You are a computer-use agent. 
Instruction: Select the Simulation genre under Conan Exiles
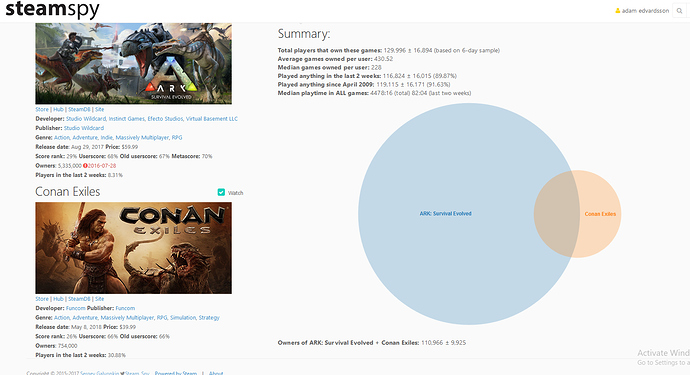(x=183, y=317)
